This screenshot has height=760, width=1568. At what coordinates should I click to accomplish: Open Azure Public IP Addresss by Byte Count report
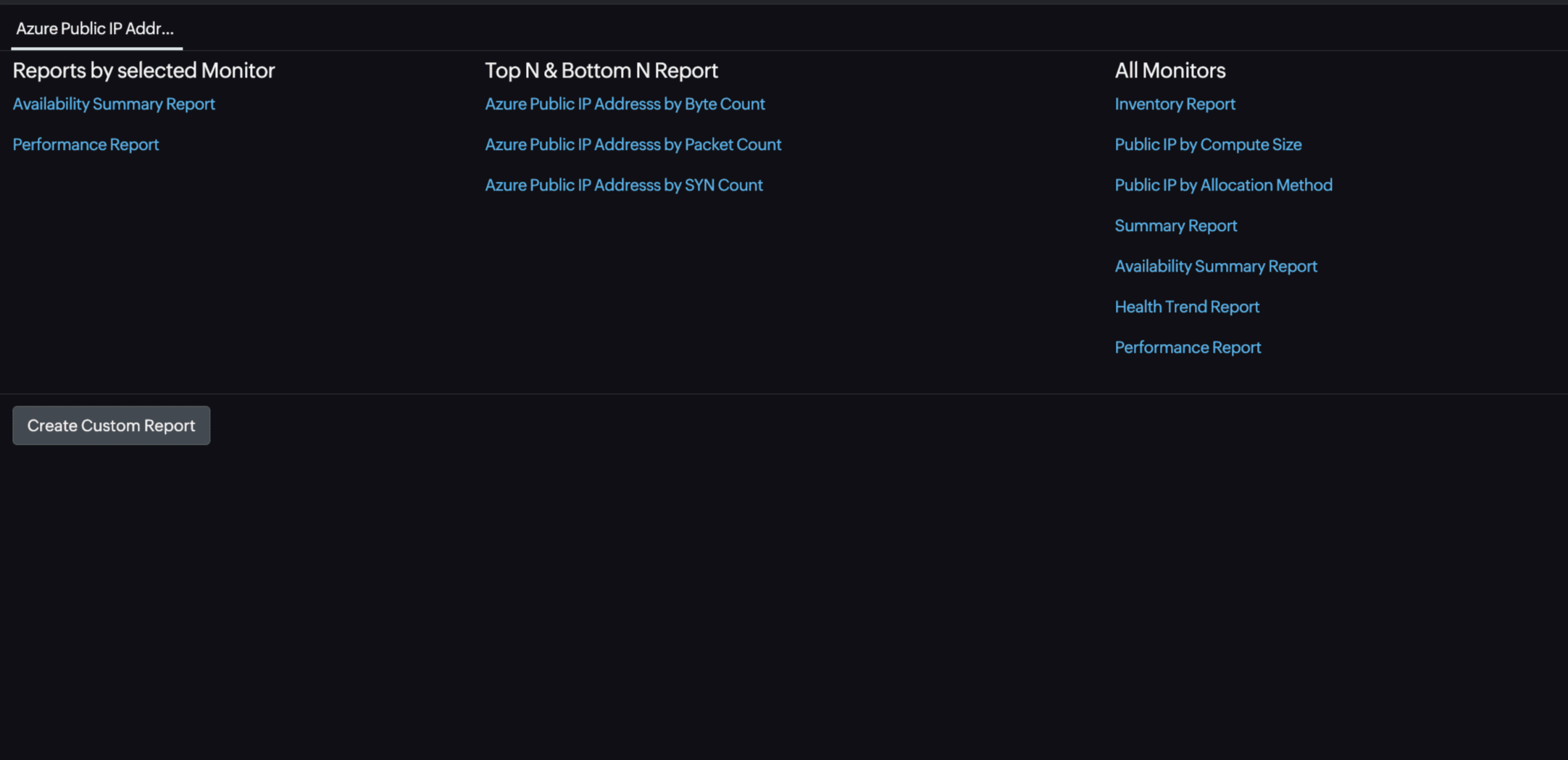click(625, 104)
